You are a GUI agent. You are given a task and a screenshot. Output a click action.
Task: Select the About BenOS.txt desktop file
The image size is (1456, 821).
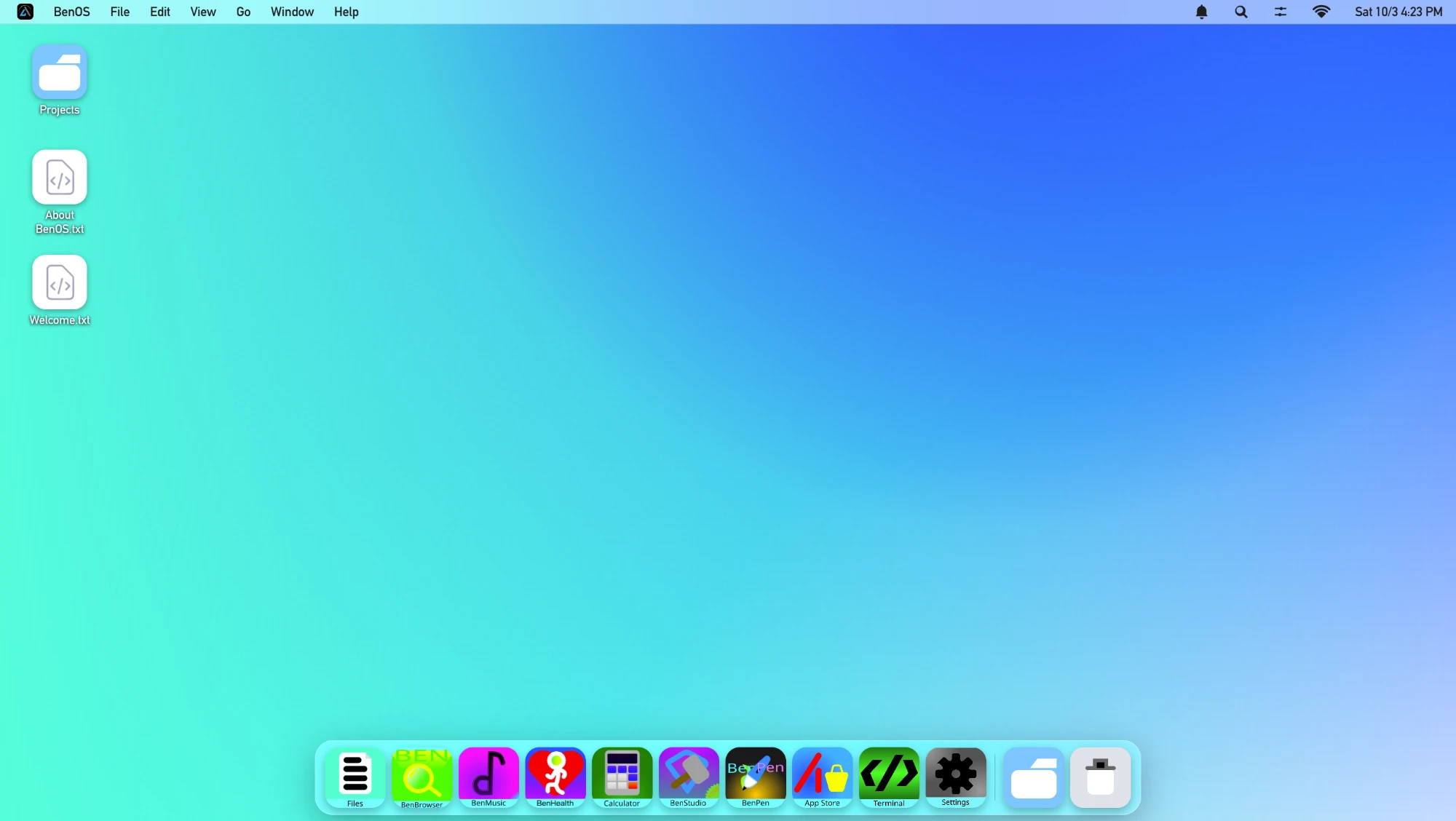tap(60, 192)
